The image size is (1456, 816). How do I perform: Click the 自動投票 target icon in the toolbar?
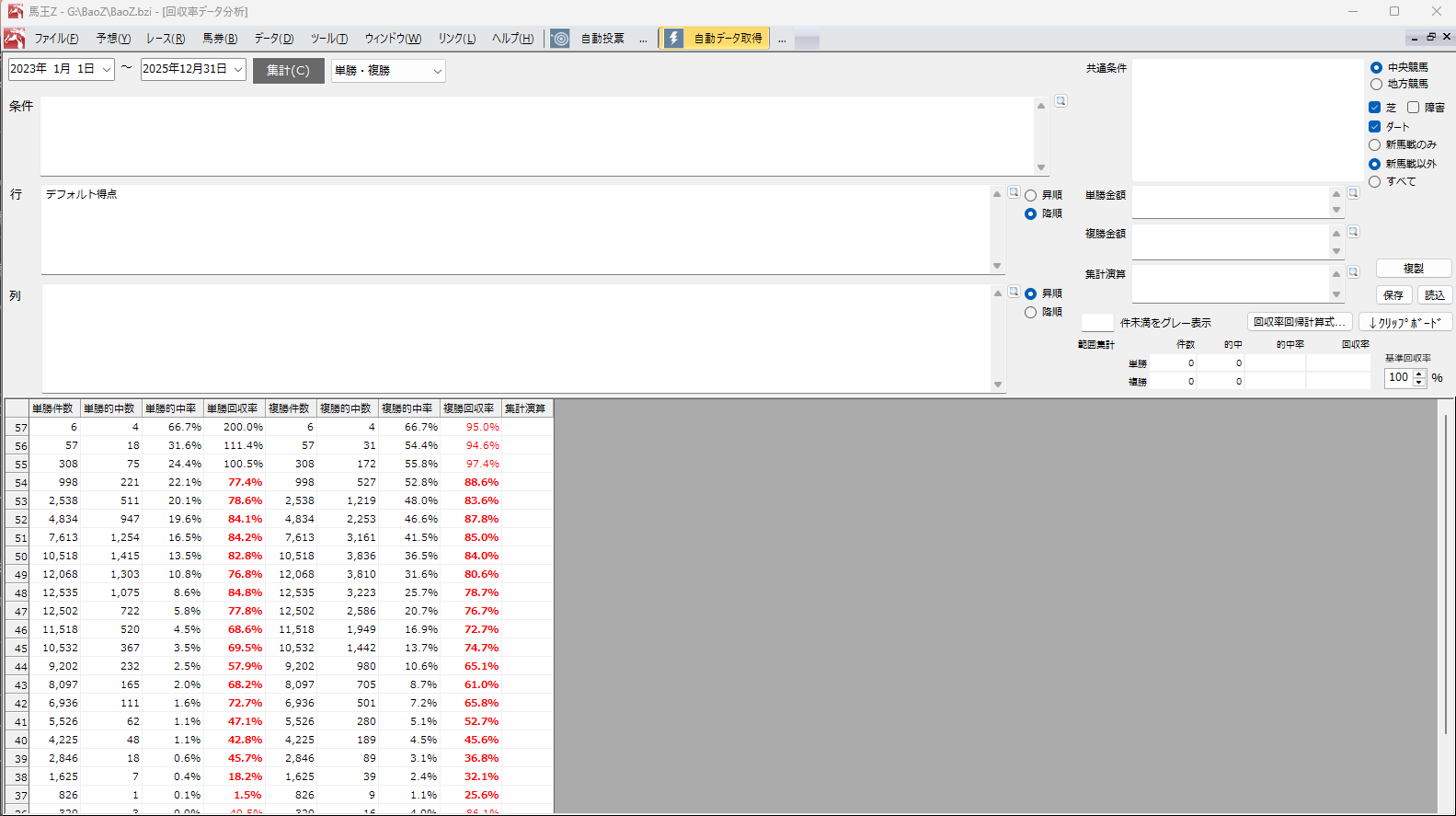[560, 39]
